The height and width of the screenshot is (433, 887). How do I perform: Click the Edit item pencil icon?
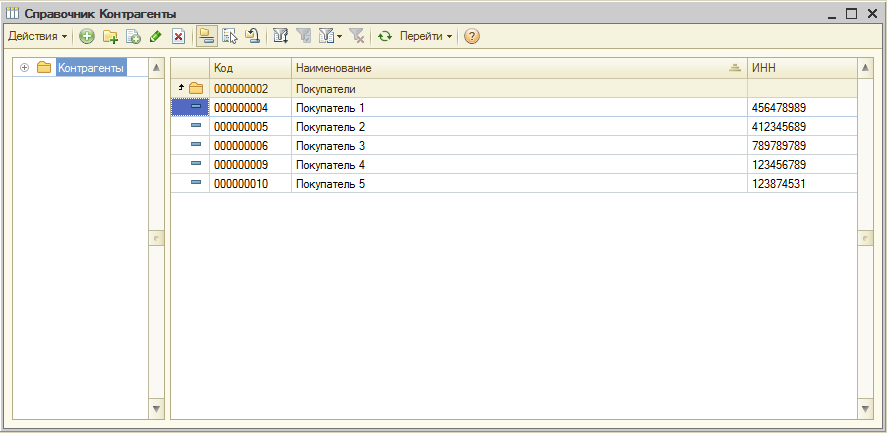click(155, 36)
